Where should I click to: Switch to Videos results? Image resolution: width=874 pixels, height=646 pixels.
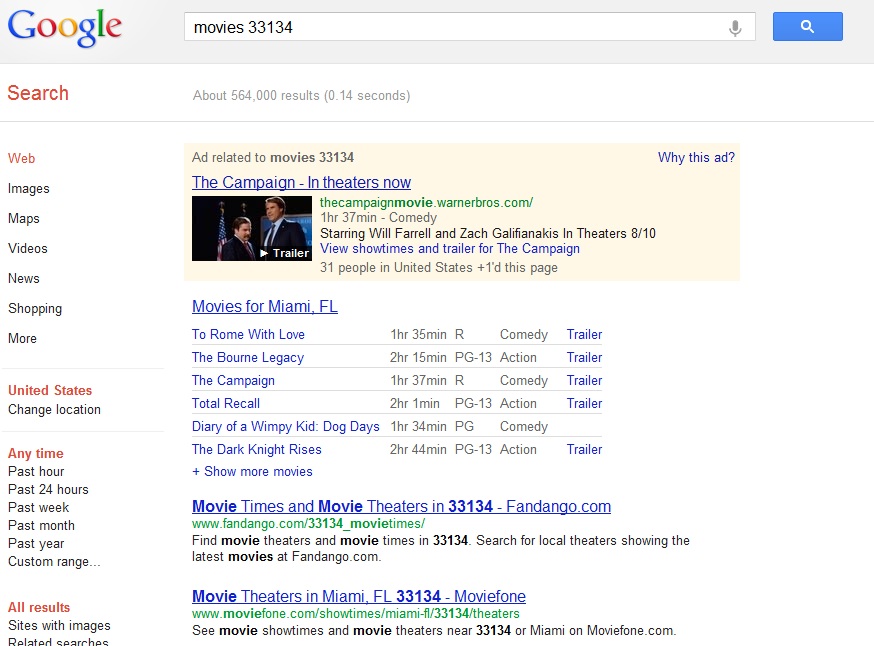(x=27, y=249)
